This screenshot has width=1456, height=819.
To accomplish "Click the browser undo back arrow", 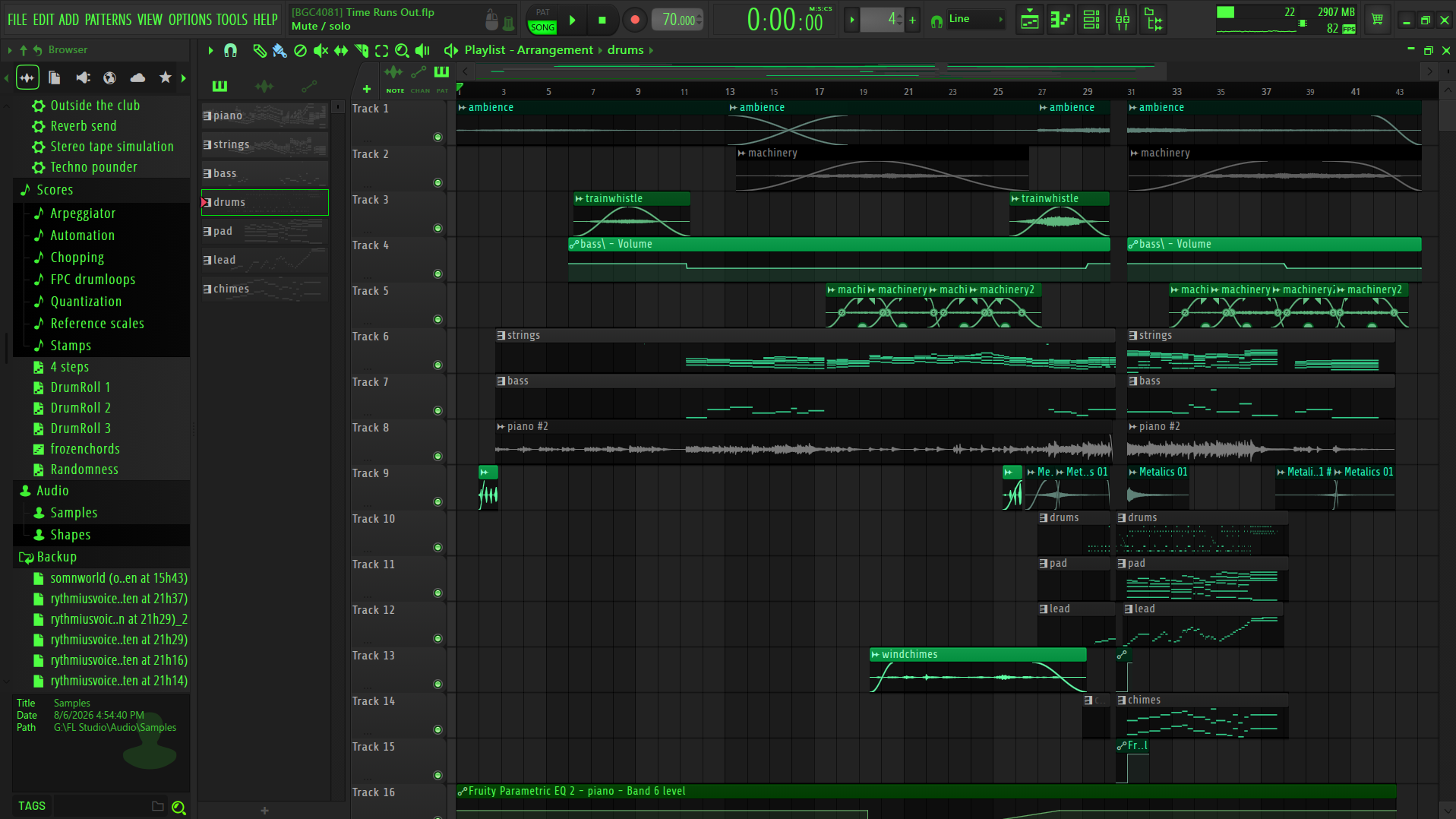I will pos(37,50).
